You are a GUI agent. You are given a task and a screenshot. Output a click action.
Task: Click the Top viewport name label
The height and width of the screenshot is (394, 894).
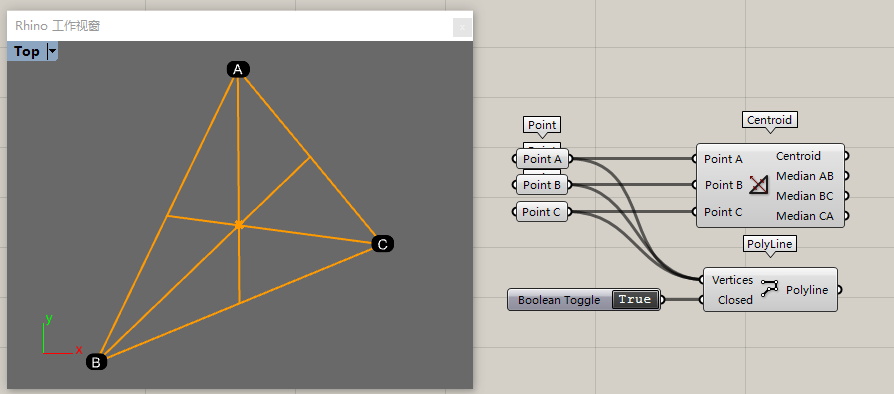pos(27,51)
